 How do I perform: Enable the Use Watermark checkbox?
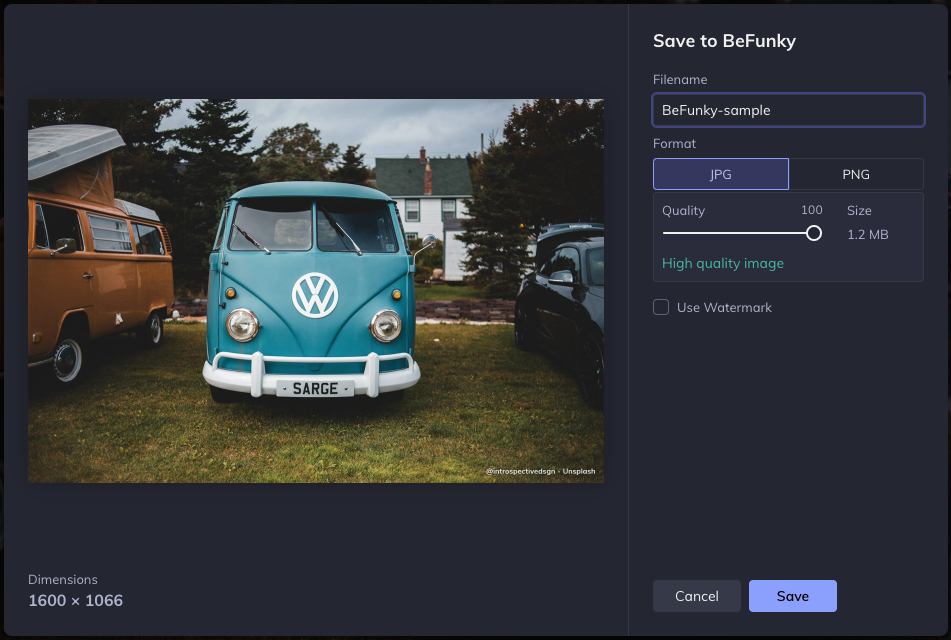click(x=661, y=307)
